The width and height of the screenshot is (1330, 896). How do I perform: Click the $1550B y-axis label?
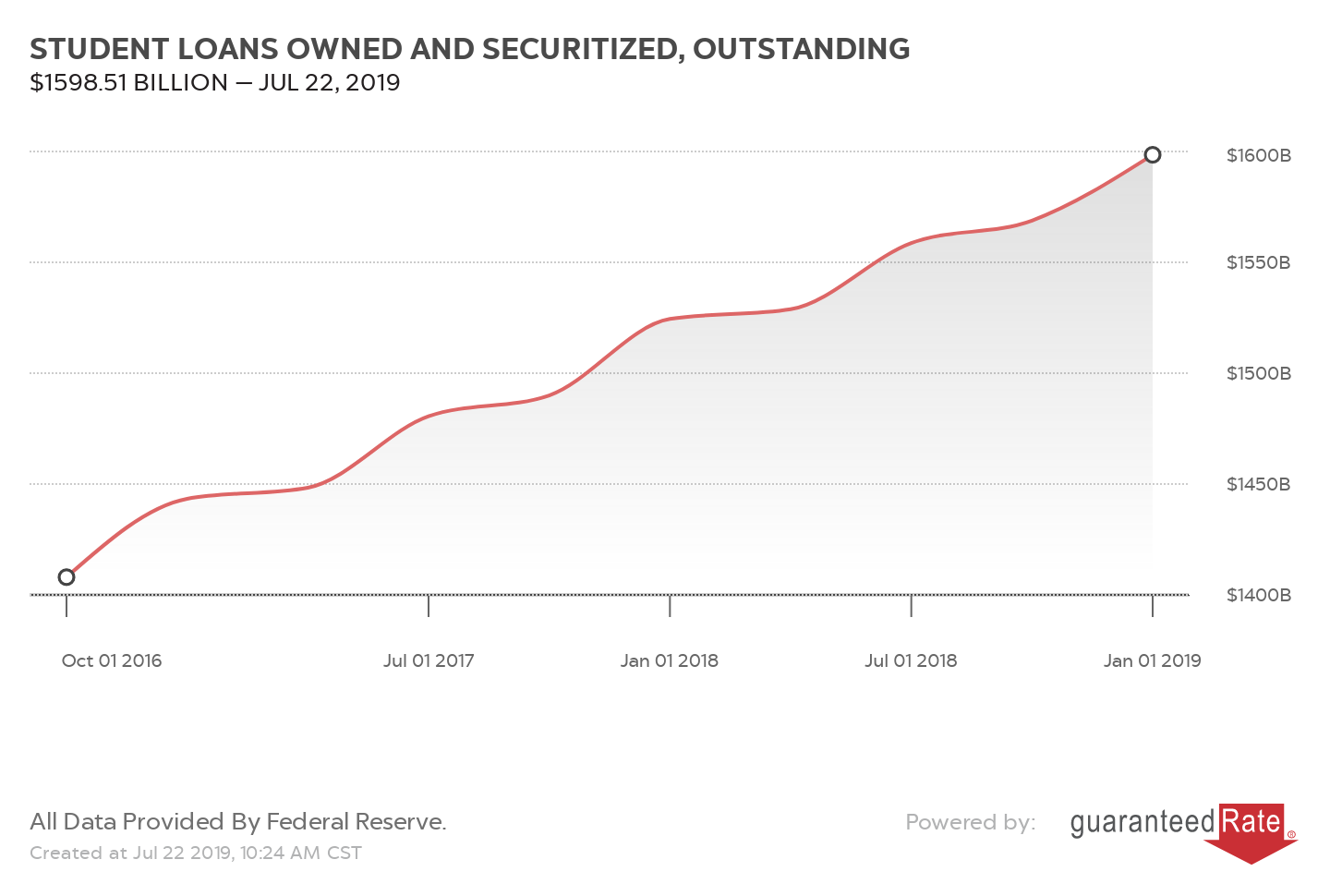1258,262
